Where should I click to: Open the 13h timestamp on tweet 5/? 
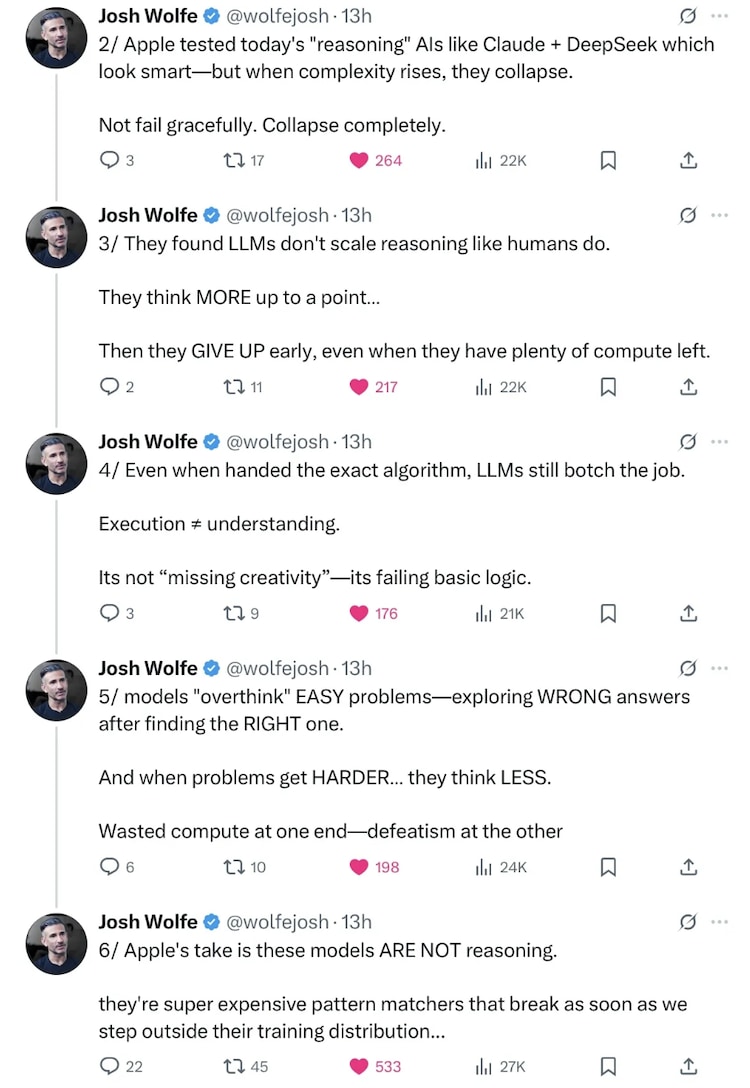[x=357, y=668]
